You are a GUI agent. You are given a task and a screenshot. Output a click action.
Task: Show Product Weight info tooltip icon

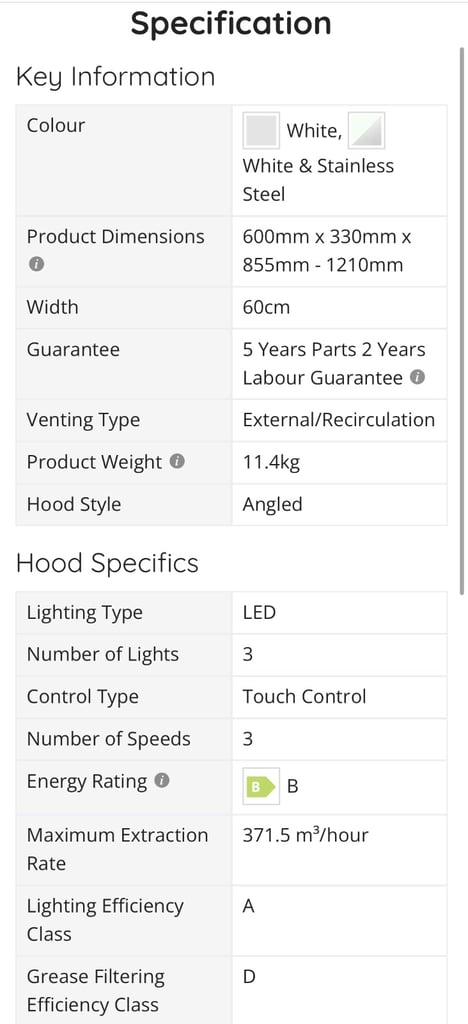[x=176, y=461]
